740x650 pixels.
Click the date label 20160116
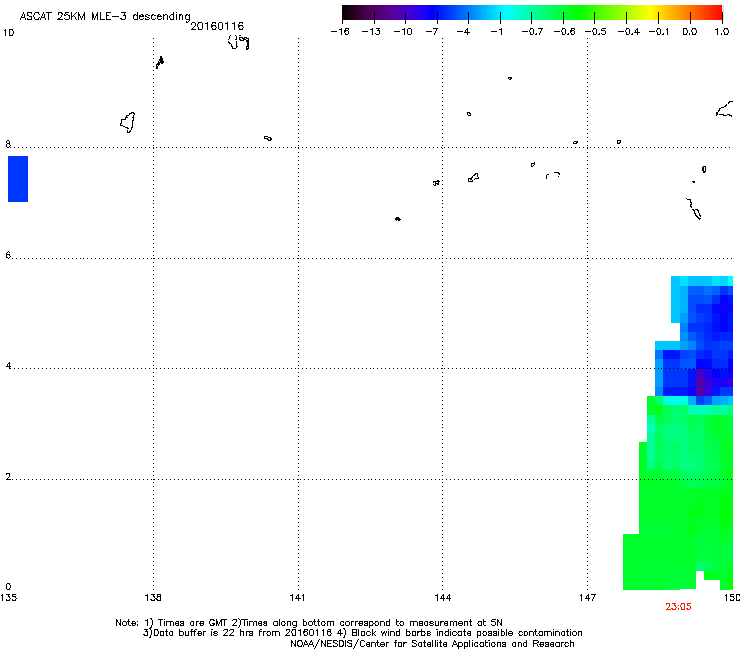coord(217,26)
